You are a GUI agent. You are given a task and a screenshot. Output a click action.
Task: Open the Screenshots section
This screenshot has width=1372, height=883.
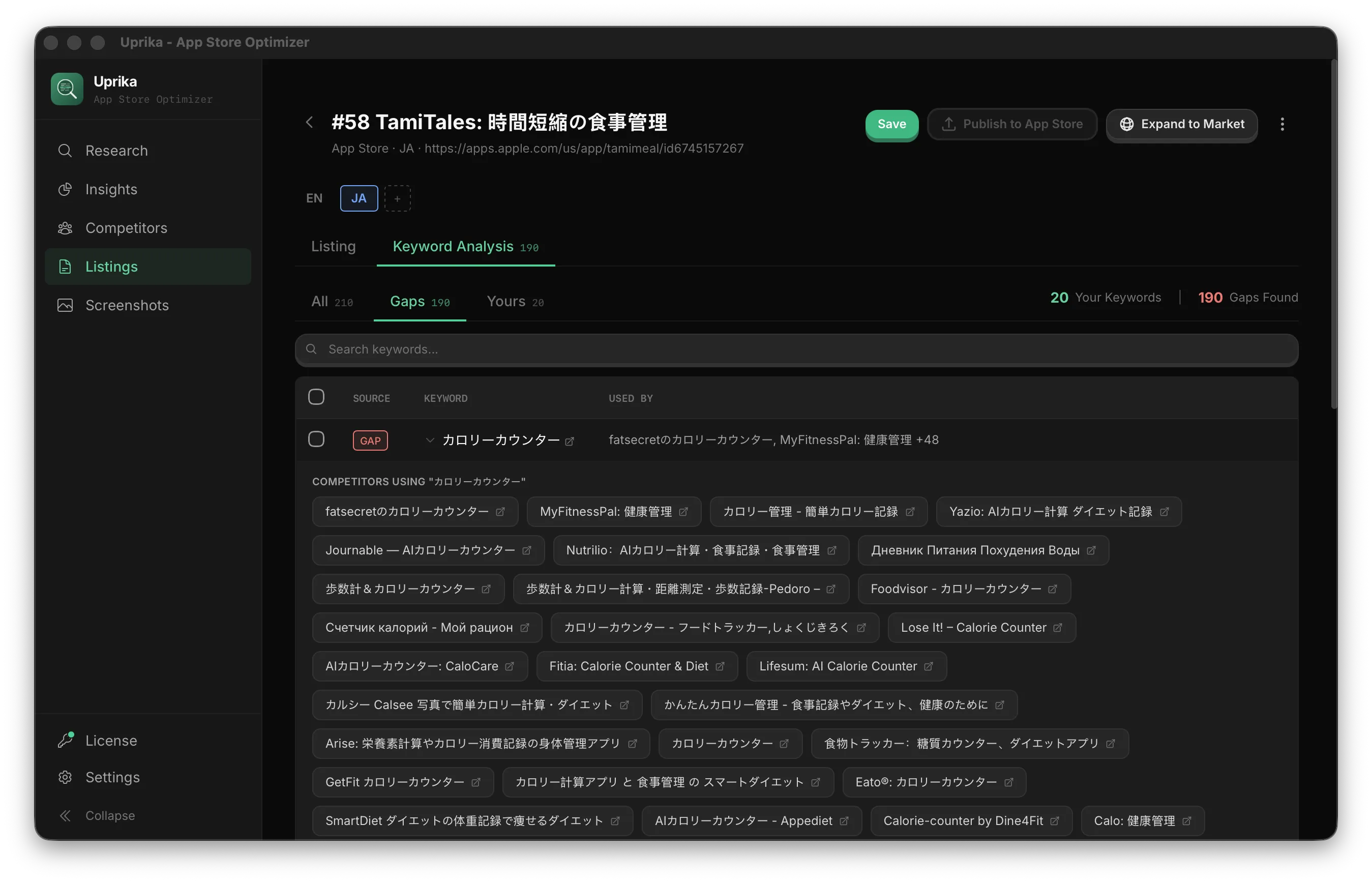(x=148, y=305)
